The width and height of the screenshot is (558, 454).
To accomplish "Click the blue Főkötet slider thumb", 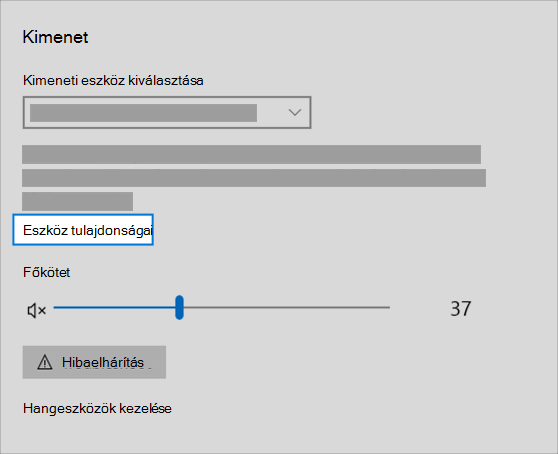I will 179,307.
